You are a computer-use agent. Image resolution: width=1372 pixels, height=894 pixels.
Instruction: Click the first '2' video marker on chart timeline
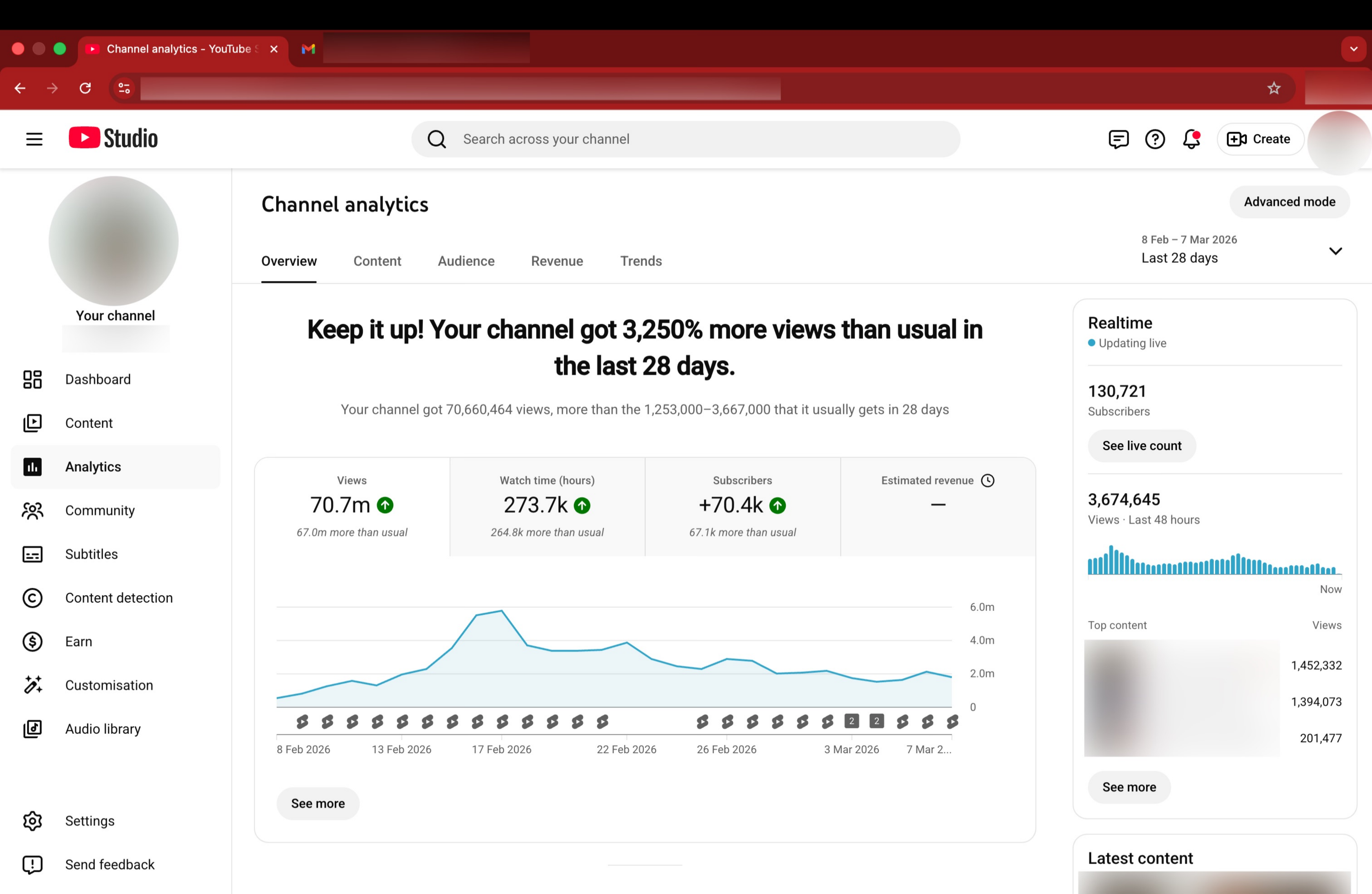pos(852,721)
